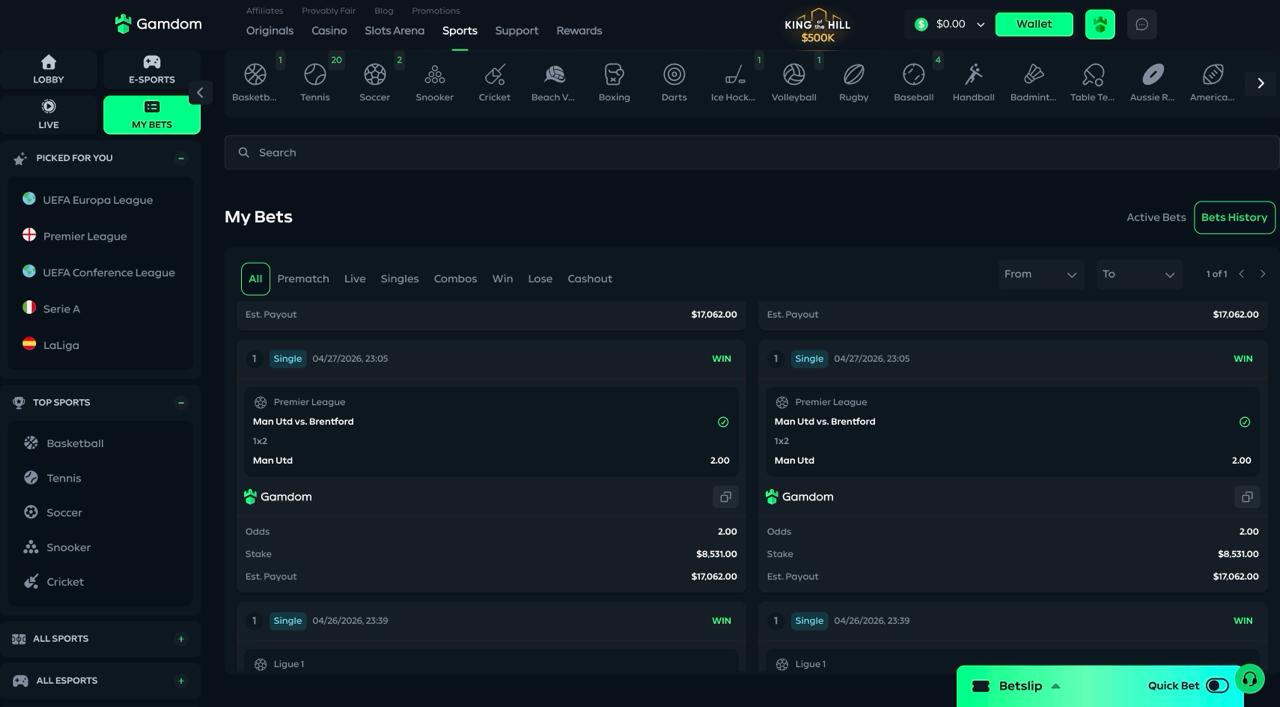Expand the Betslip panel
This screenshot has height=707, width=1280.
[1020, 686]
